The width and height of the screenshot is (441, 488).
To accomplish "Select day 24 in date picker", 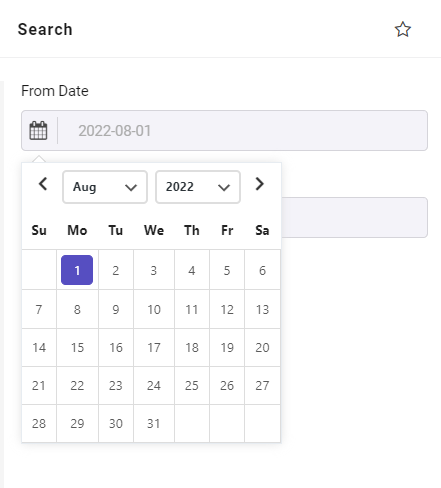I will coord(154,386).
